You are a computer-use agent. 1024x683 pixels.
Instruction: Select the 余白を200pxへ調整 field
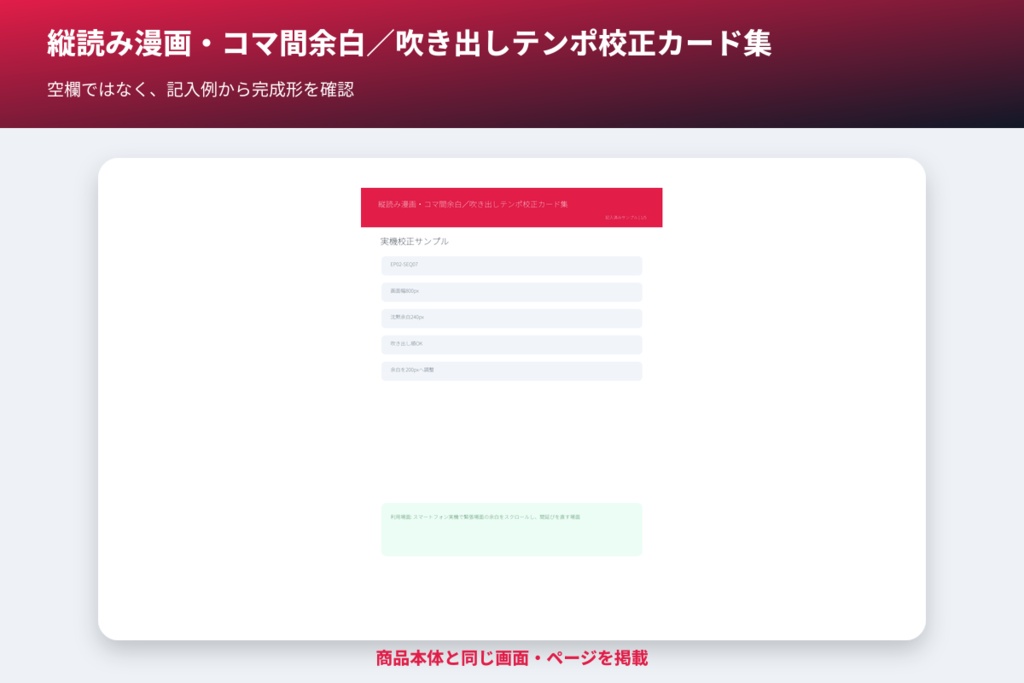511,371
